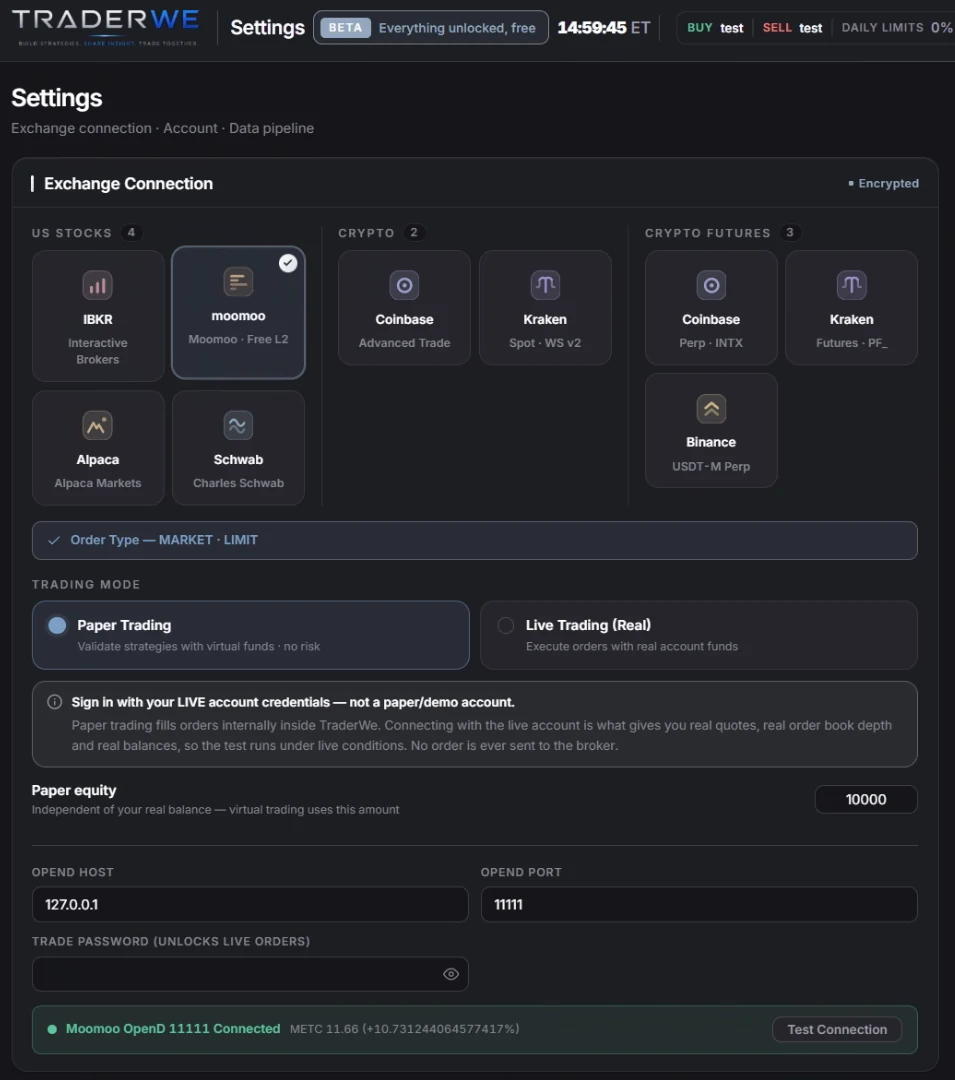The image size is (955, 1080).
Task: Focus the Trade Password field
Action: (251, 974)
